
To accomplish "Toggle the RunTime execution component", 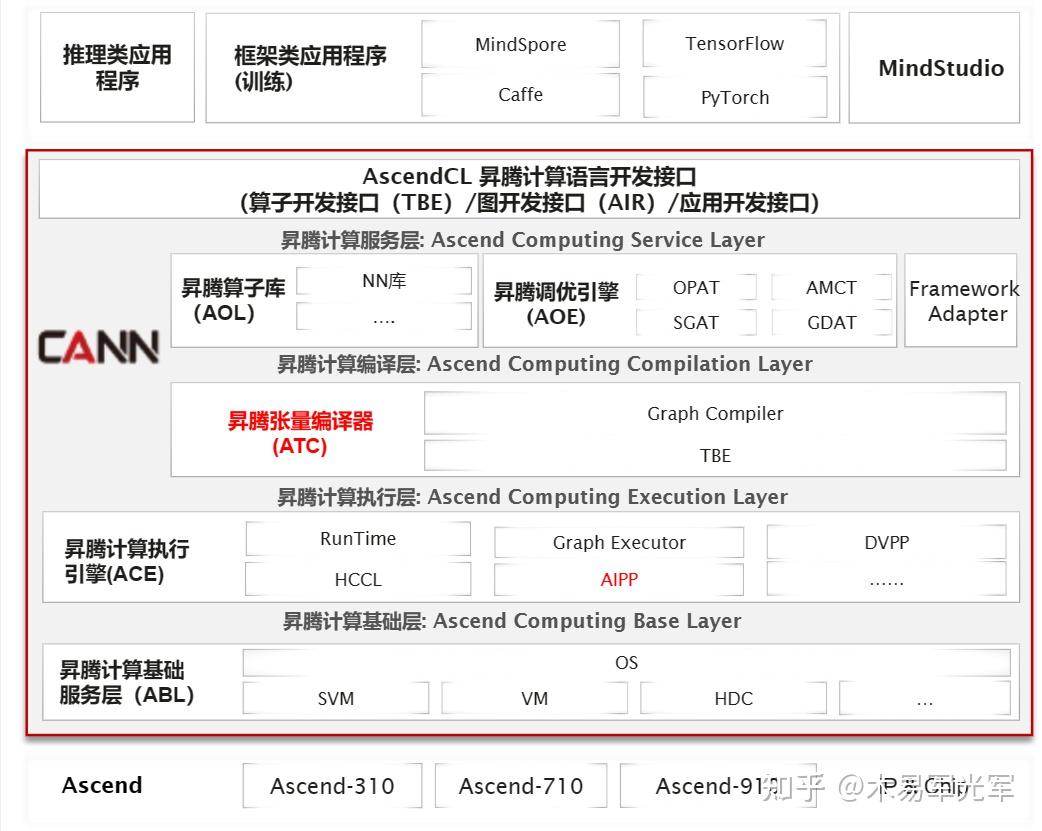I will click(357, 539).
